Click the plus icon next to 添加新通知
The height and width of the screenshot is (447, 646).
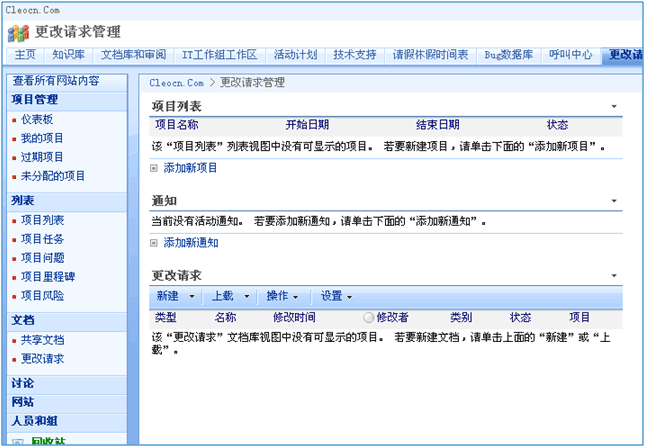[154, 243]
